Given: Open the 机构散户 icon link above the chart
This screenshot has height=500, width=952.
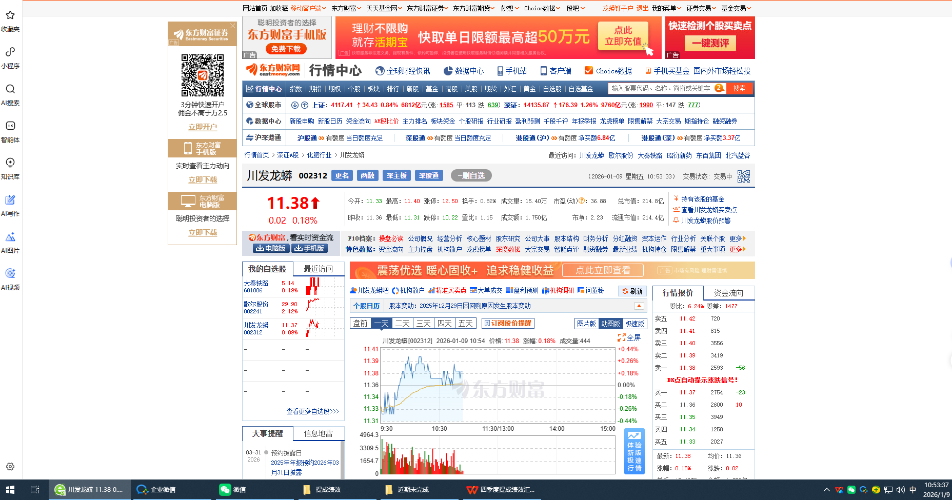Looking at the screenshot, I should coord(408,291).
